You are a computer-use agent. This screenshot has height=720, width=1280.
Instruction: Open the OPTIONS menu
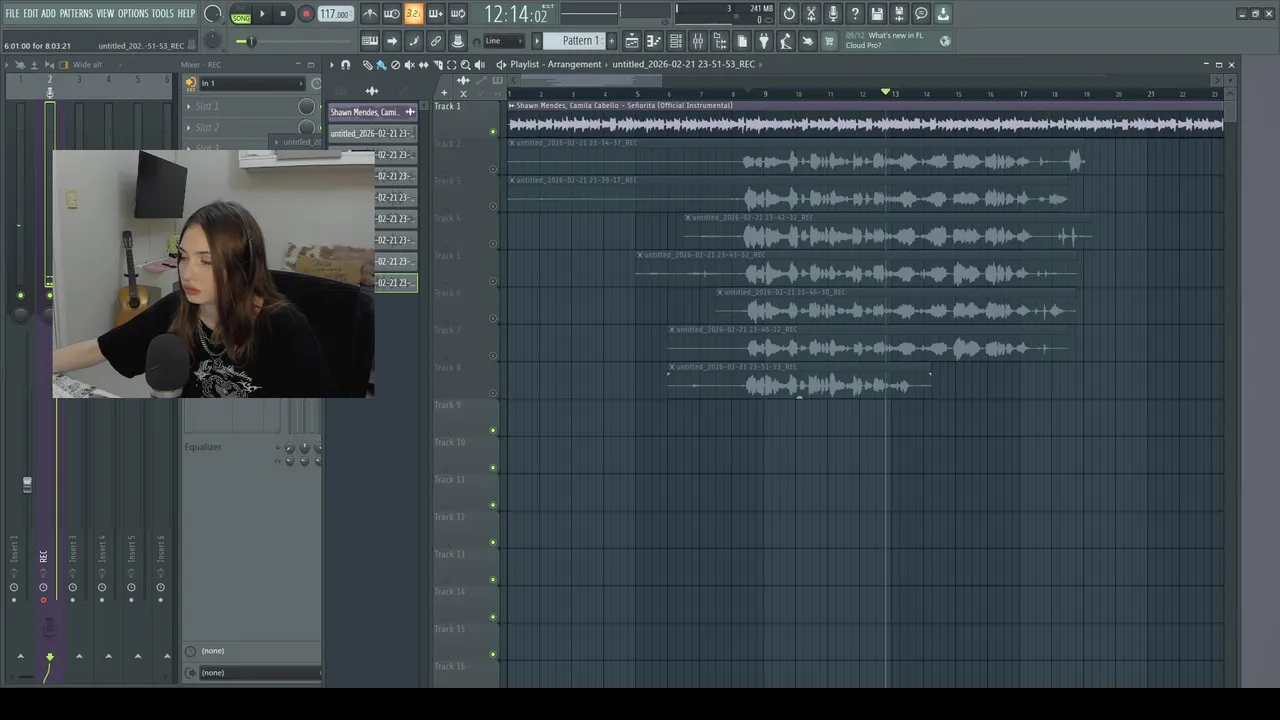pyautogui.click(x=133, y=14)
